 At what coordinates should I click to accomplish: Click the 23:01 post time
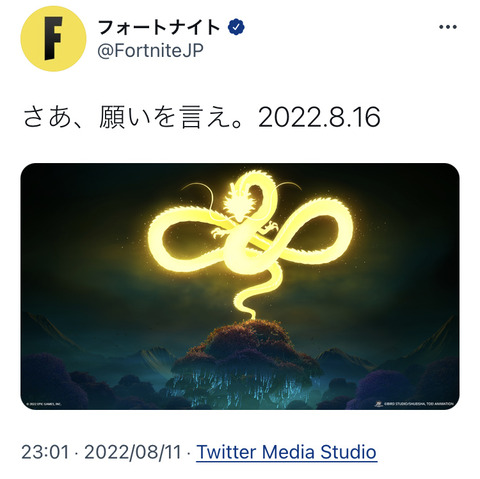(46, 452)
